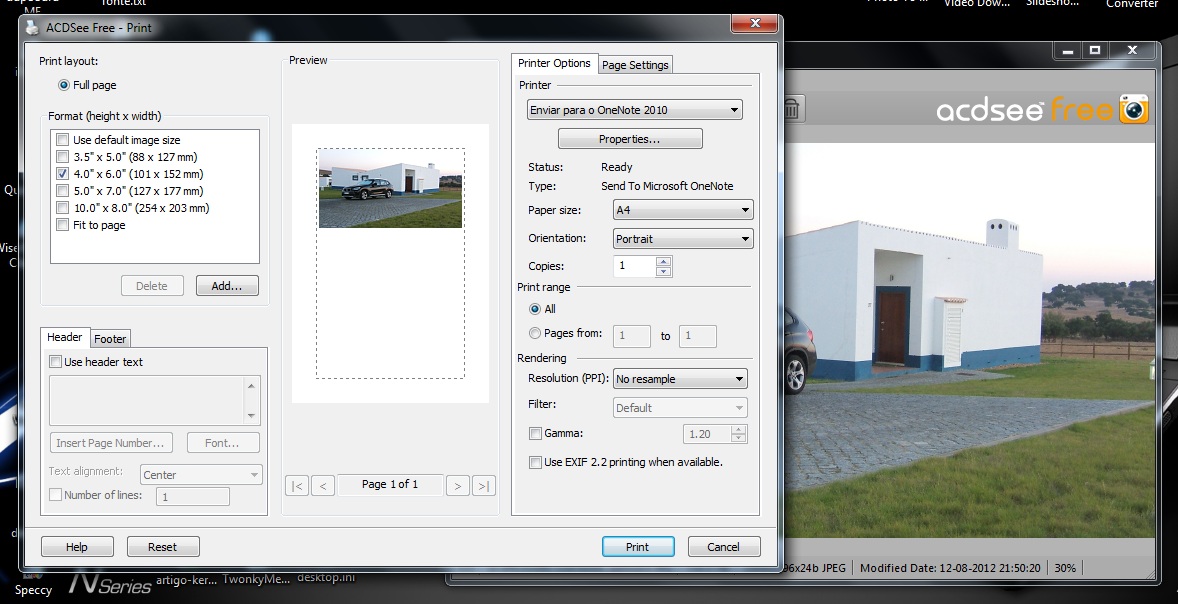Check the 5.0" x 7.0" format
The width and height of the screenshot is (1178, 604).
(62, 191)
